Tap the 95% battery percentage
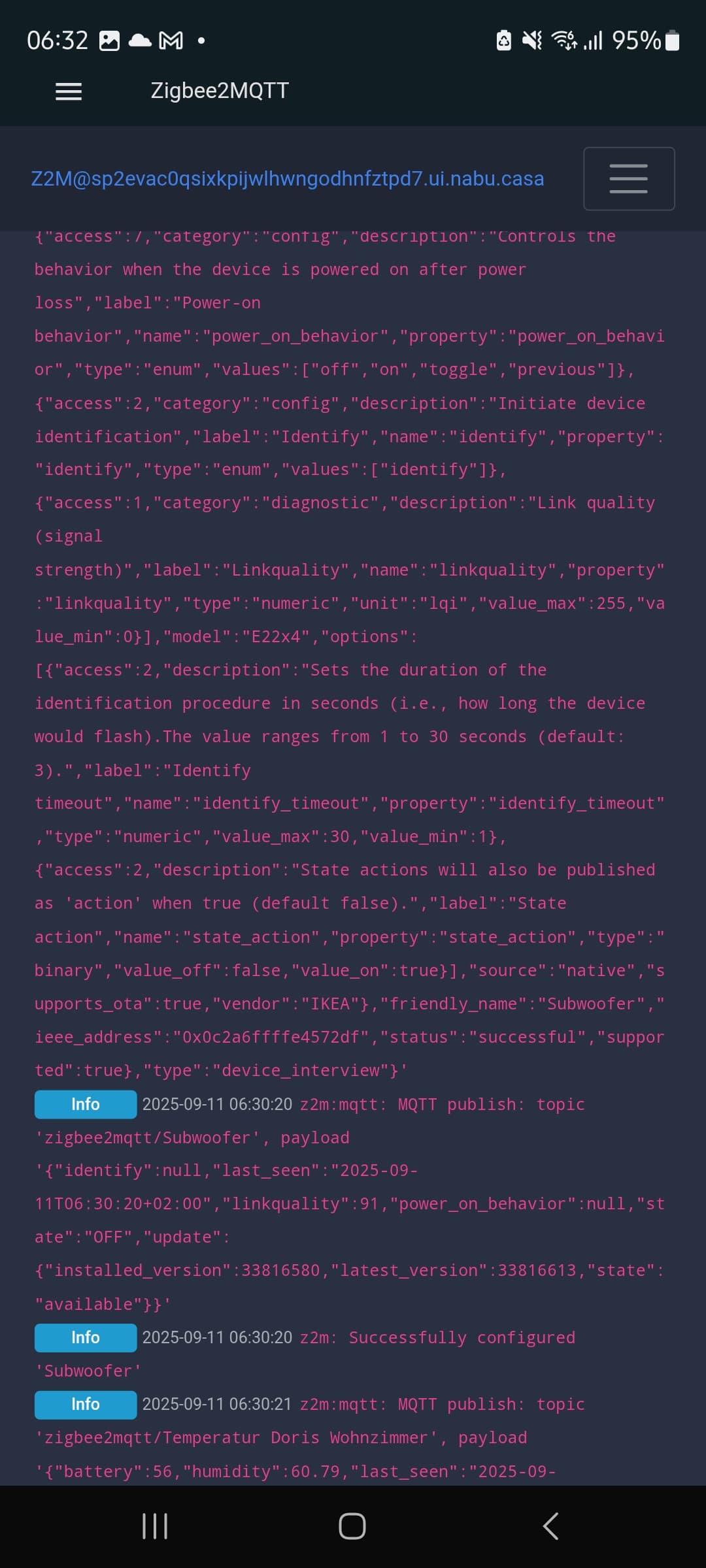Viewport: 706px width, 1568px height. click(636, 41)
